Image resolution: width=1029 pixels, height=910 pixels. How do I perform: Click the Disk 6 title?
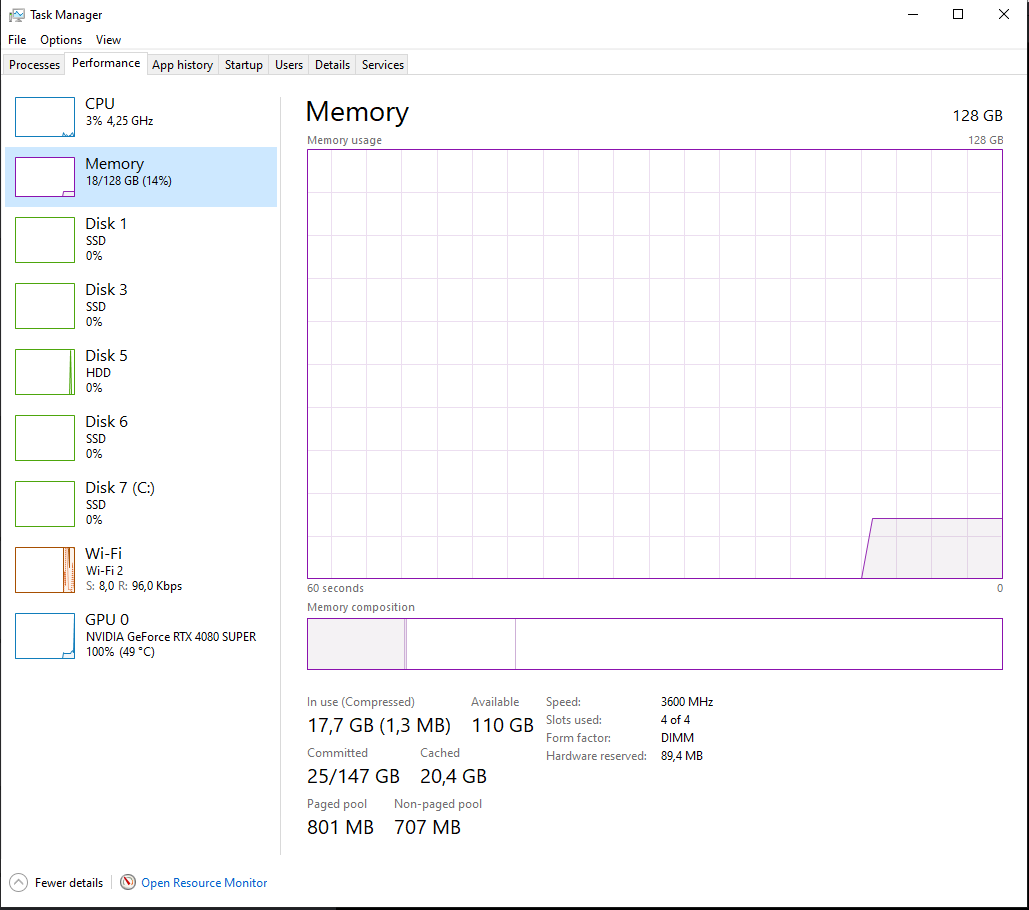click(x=106, y=422)
